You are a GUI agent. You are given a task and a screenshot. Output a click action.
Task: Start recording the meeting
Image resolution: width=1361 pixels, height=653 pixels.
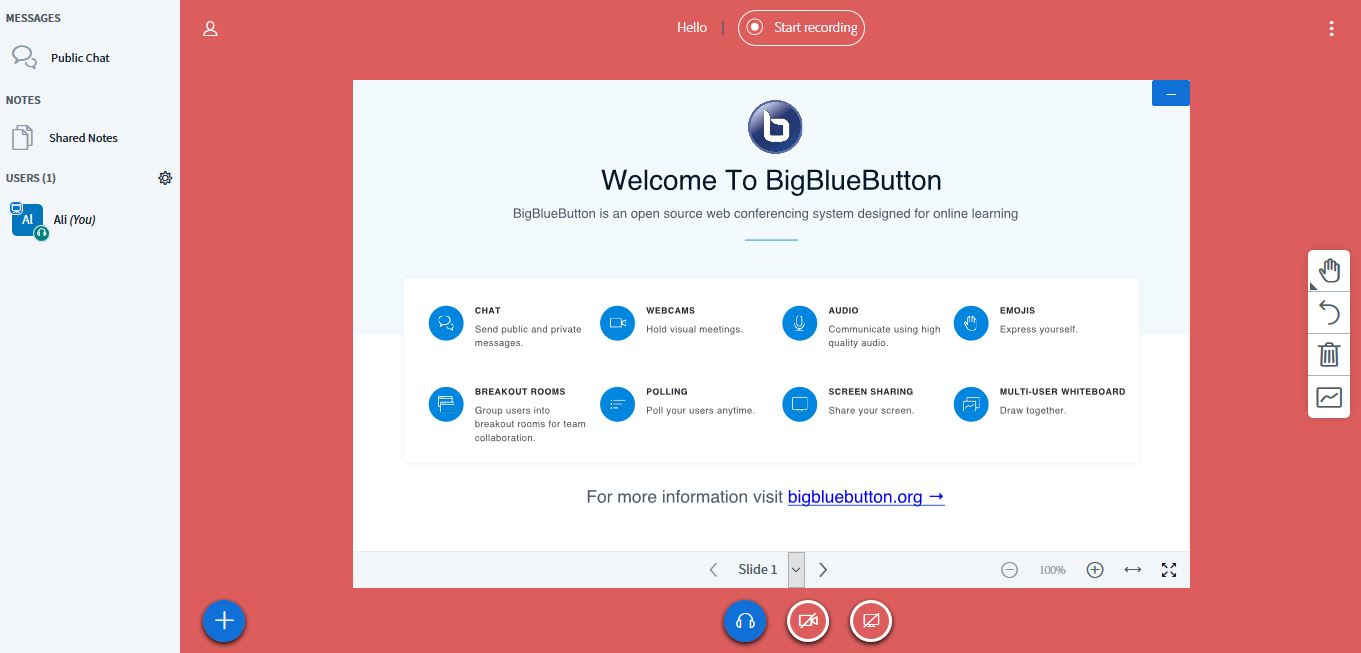pos(801,27)
